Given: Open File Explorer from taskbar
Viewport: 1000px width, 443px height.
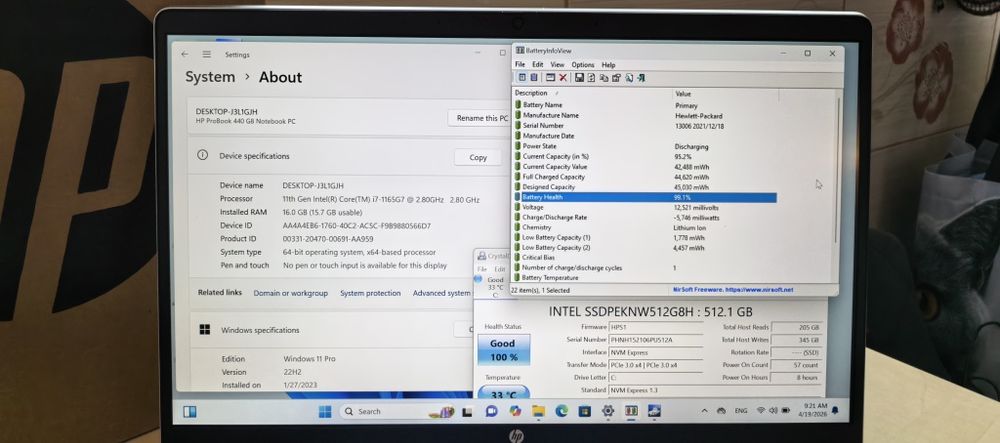Looking at the screenshot, I should pos(538,411).
